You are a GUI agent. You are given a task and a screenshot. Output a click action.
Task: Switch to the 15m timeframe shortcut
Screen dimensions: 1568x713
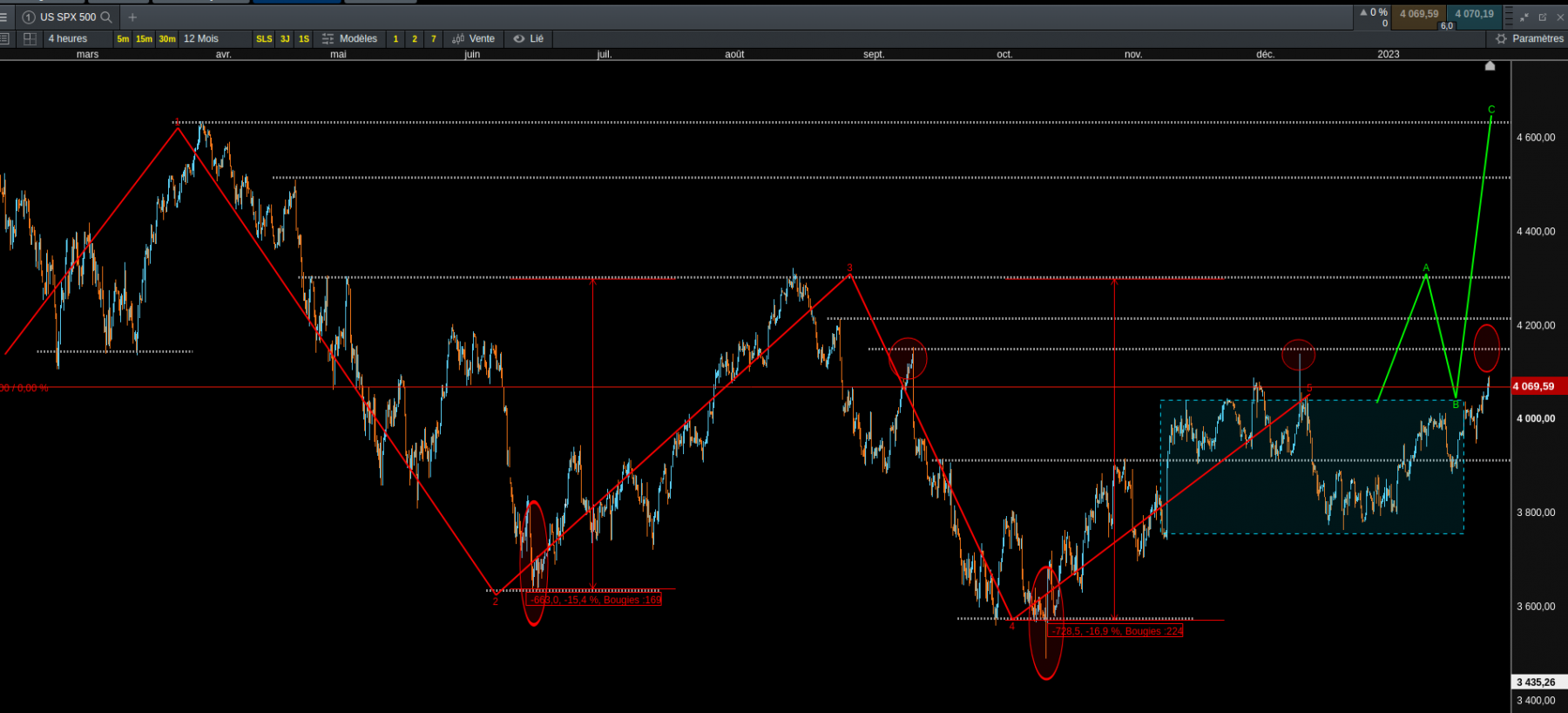(x=144, y=38)
